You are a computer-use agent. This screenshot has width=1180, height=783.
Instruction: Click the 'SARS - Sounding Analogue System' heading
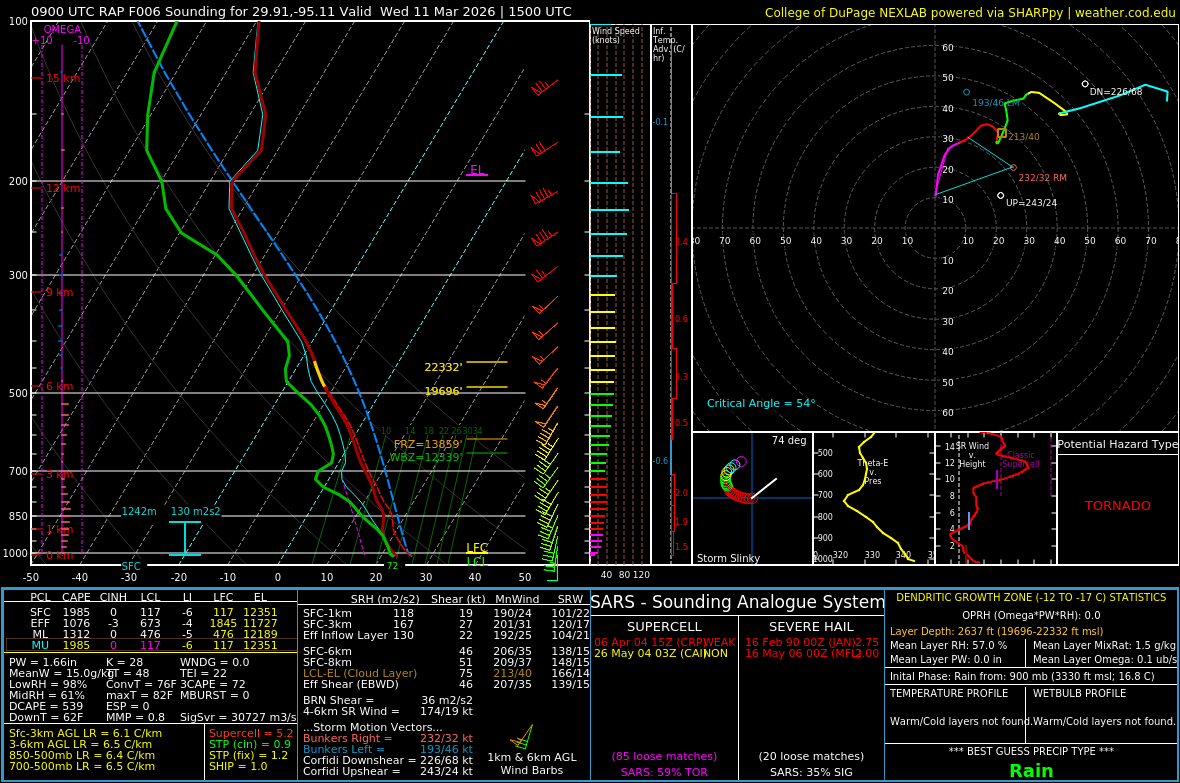click(738, 602)
